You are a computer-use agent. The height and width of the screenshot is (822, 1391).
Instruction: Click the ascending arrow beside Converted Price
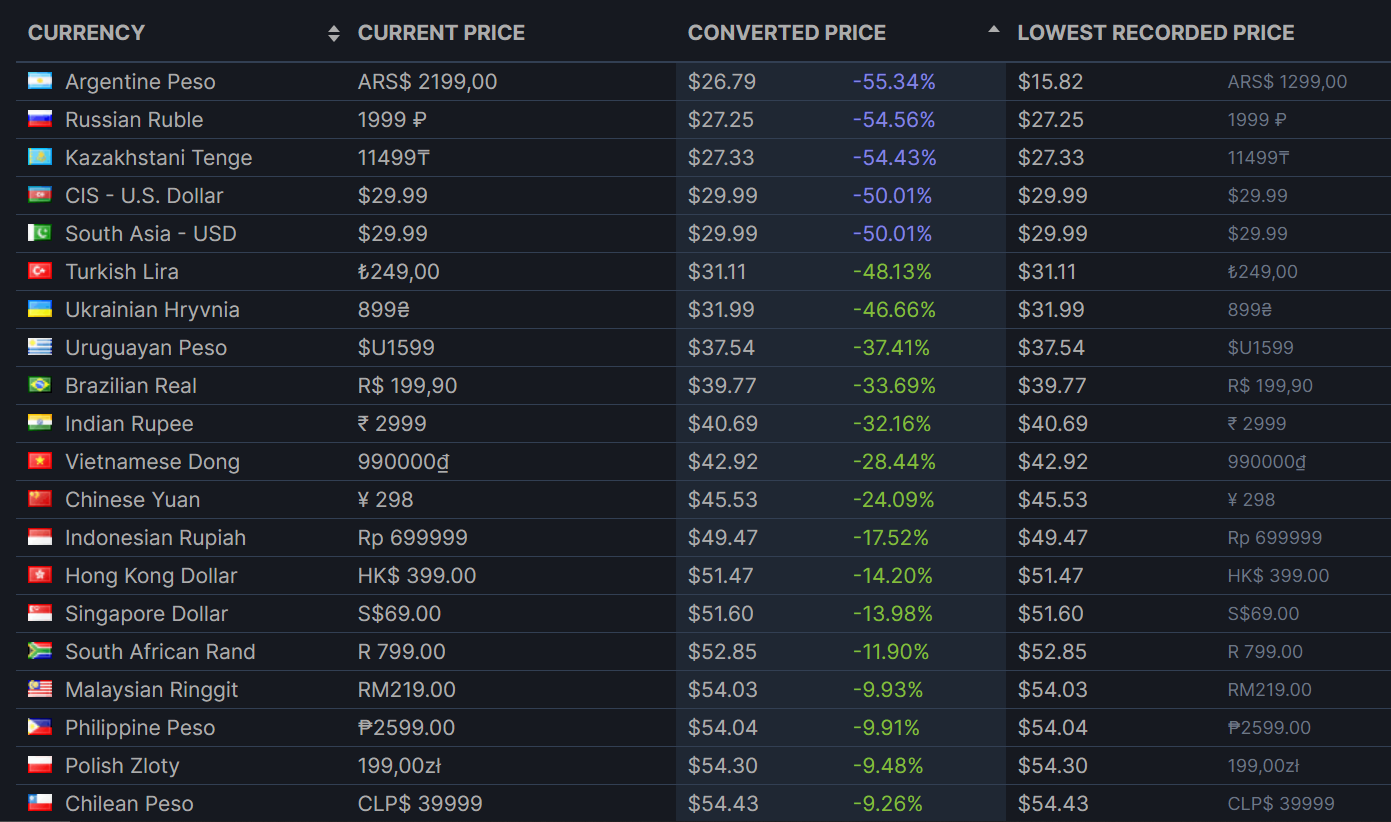(x=993, y=30)
